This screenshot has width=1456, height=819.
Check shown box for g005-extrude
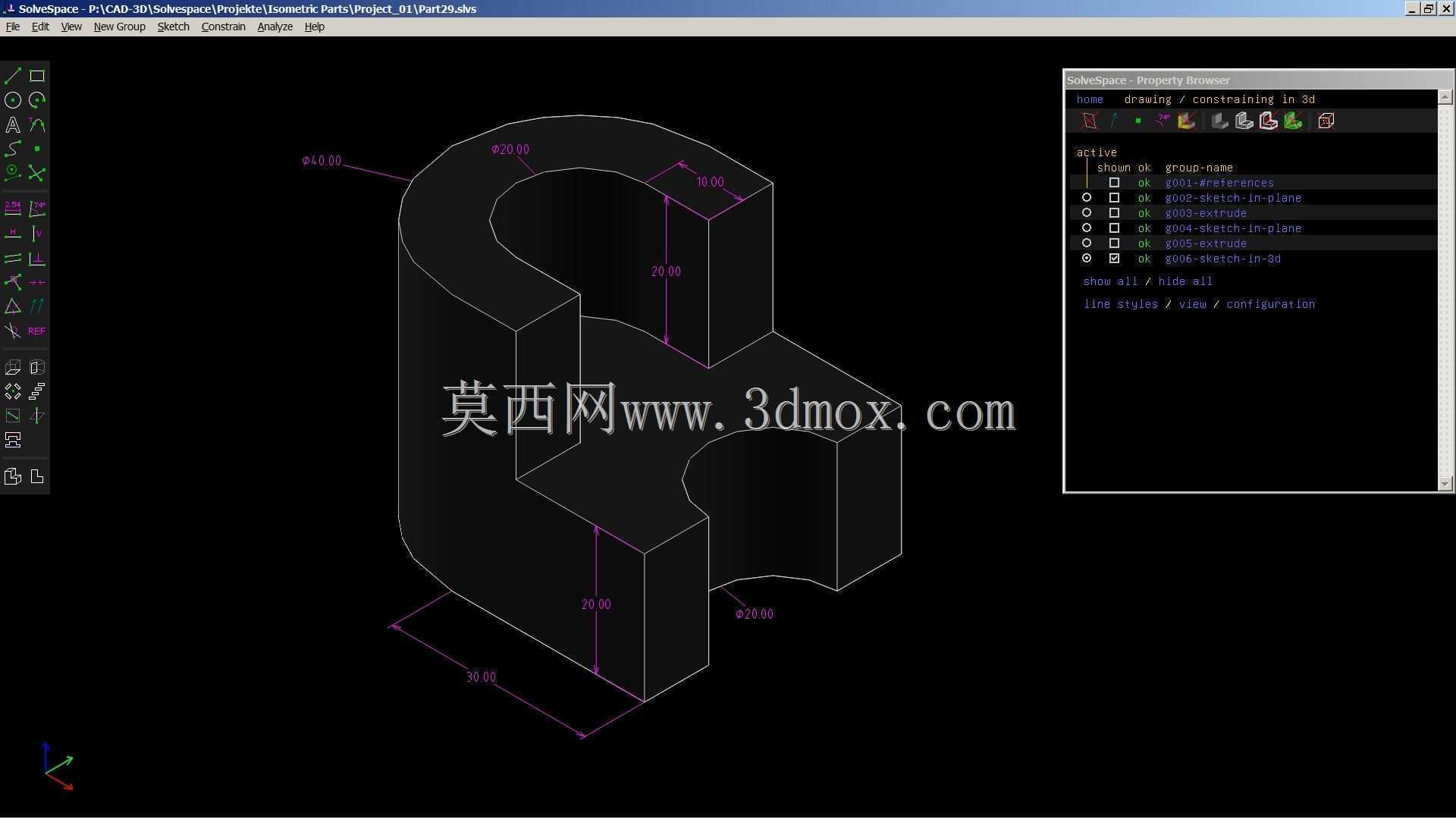point(1114,243)
